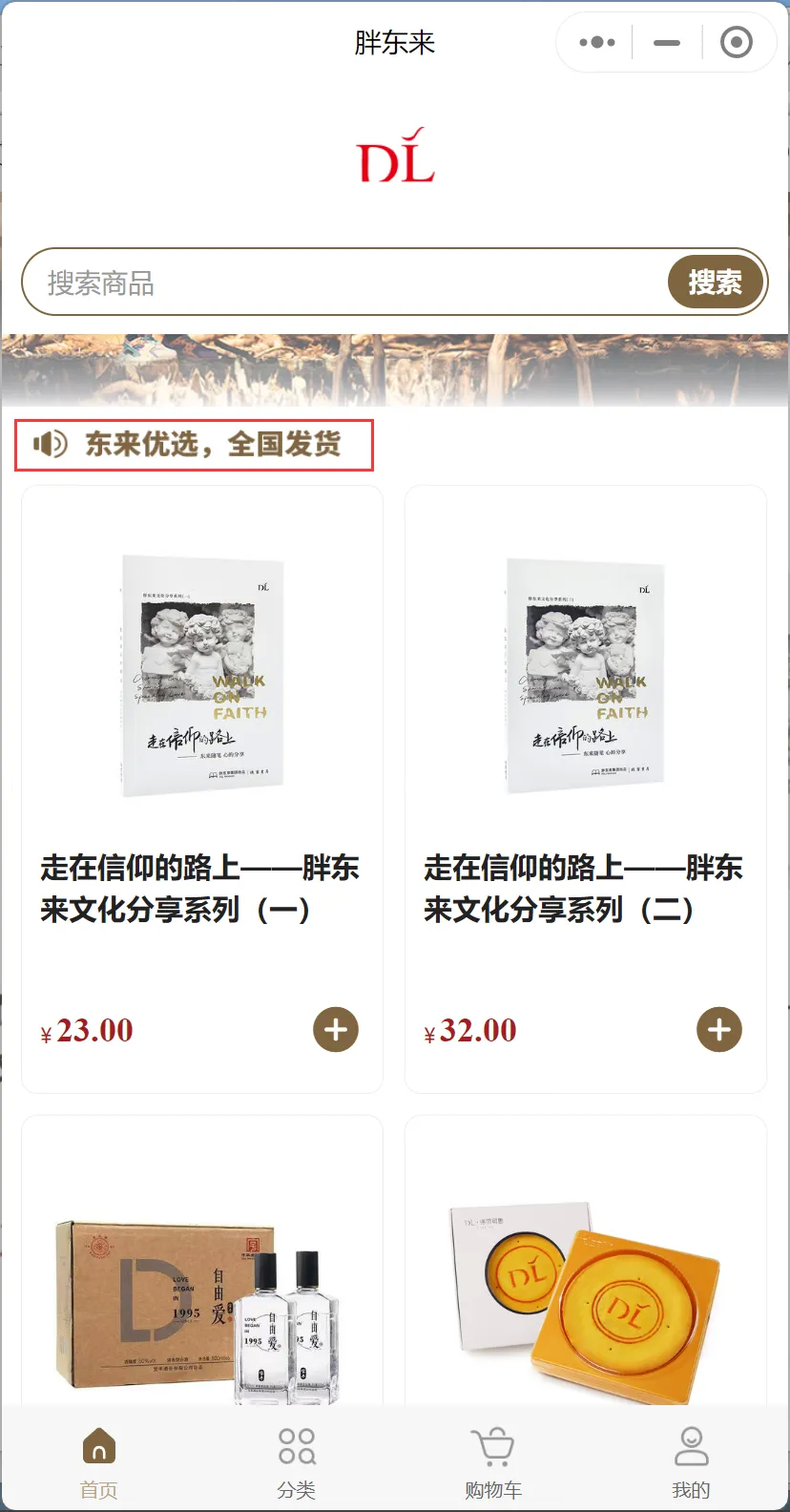
Task: Open the book series (二) cover image
Action: [x=586, y=676]
